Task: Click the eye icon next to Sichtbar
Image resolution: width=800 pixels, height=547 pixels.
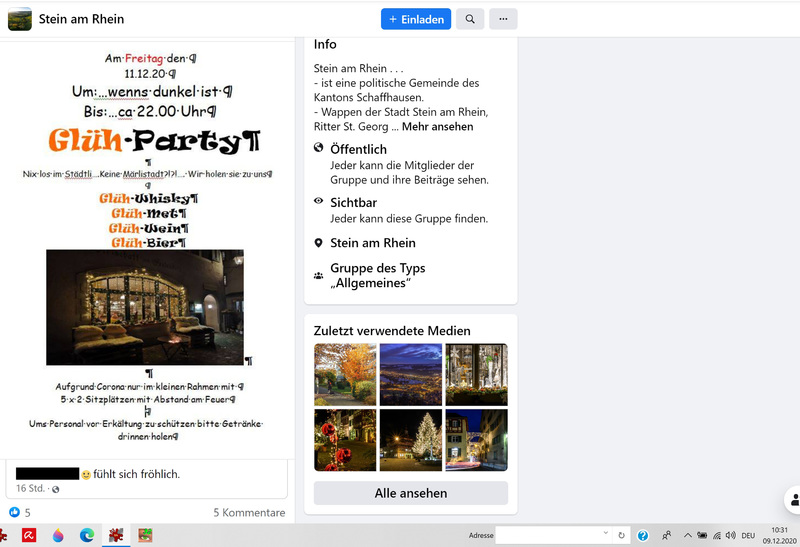Action: [x=319, y=201]
